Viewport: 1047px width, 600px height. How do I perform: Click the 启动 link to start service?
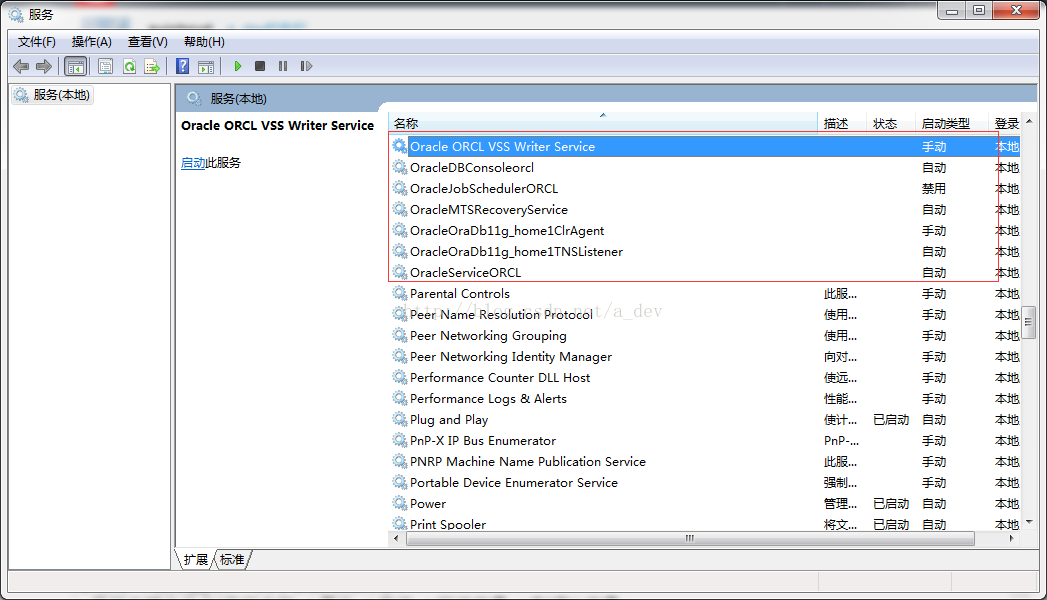click(x=193, y=163)
